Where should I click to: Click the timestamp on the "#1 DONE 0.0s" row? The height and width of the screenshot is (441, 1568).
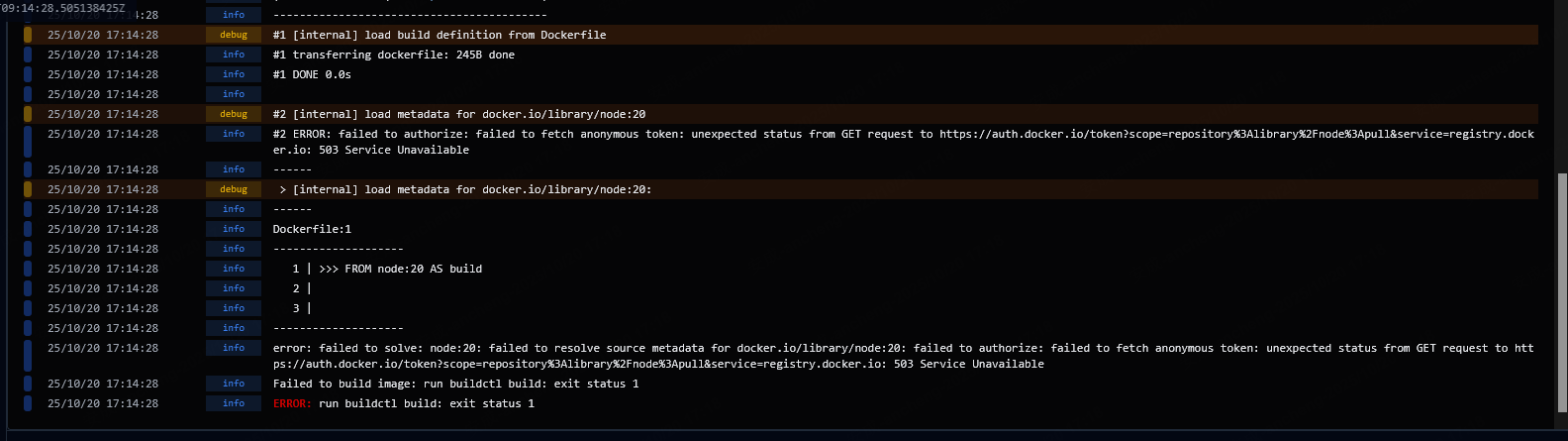point(103,74)
